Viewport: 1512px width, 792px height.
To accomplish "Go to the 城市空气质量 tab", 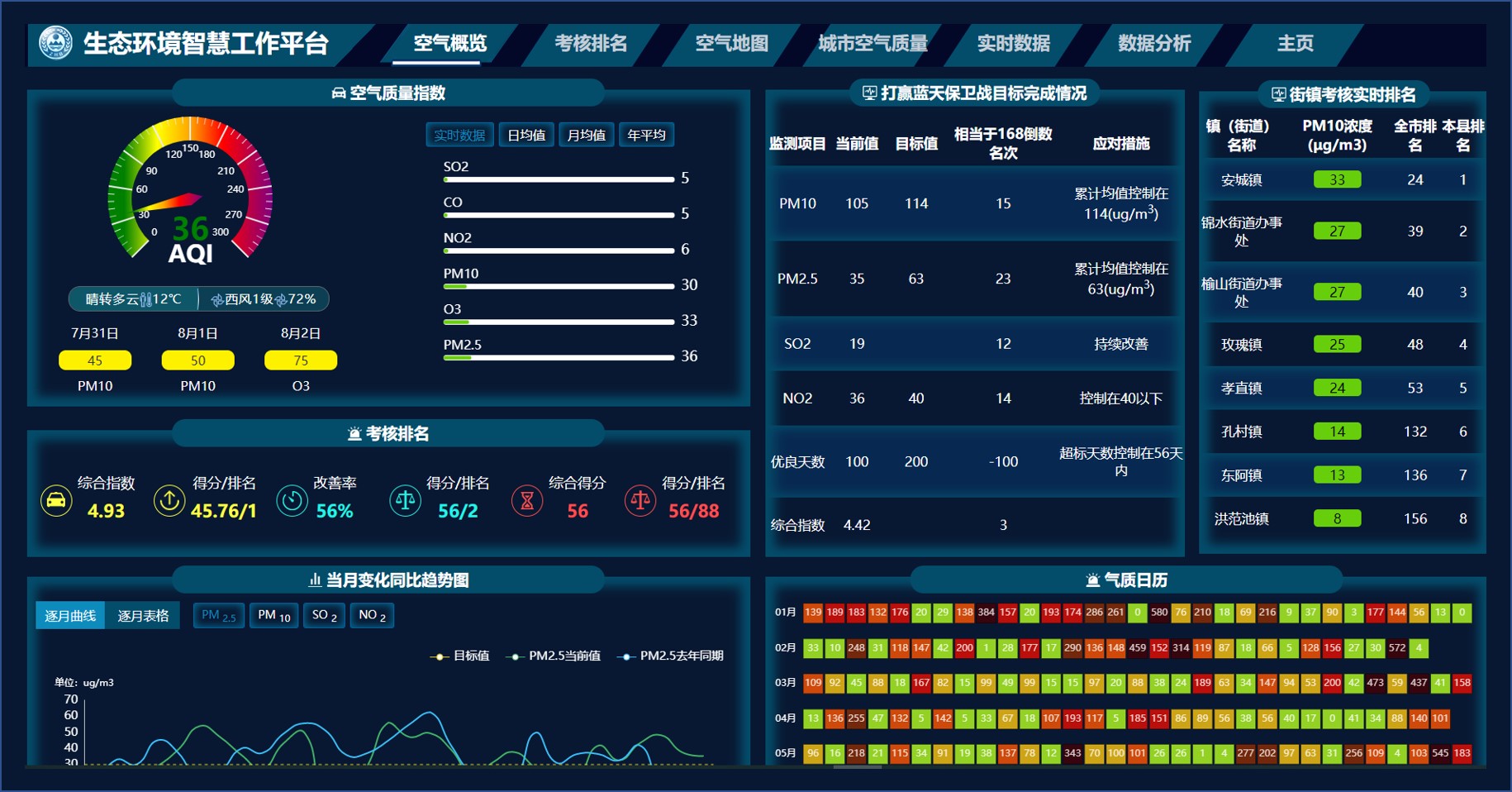I will point(873,43).
